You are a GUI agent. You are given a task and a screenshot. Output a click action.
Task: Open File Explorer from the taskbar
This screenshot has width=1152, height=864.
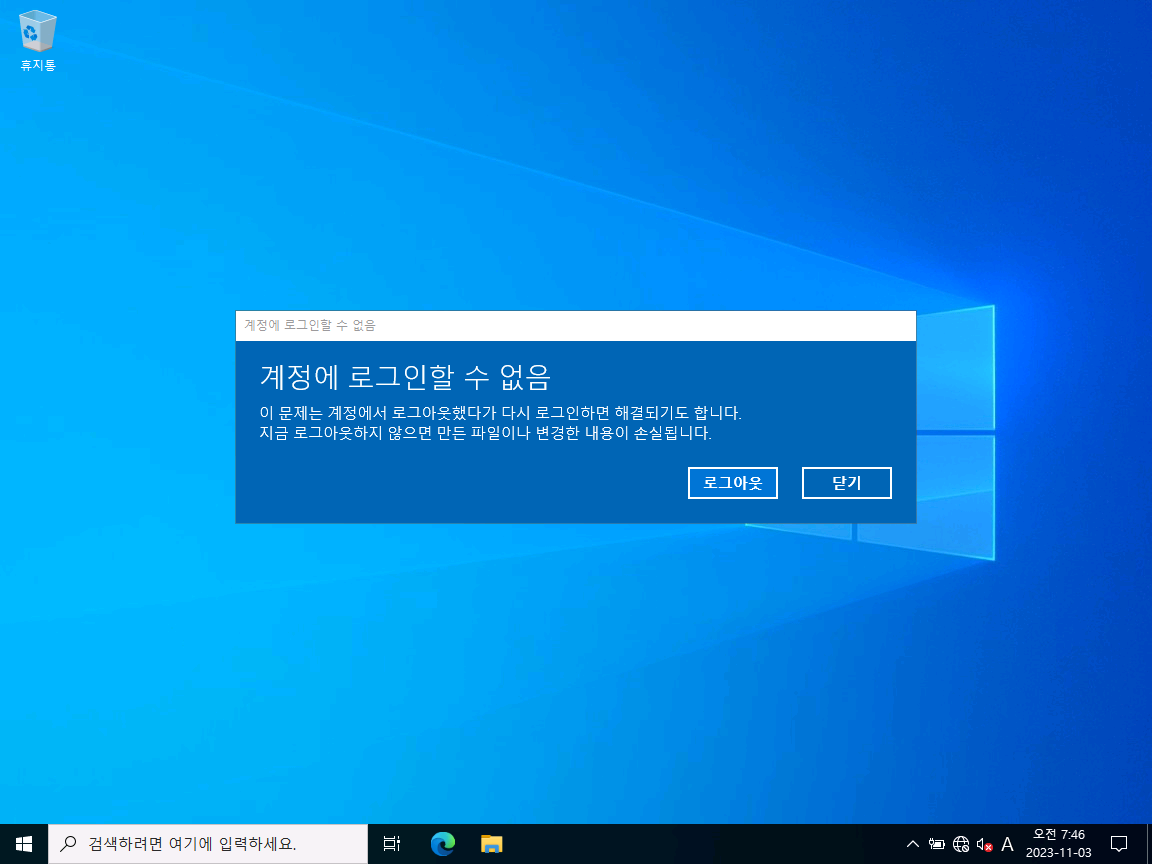tap(492, 844)
